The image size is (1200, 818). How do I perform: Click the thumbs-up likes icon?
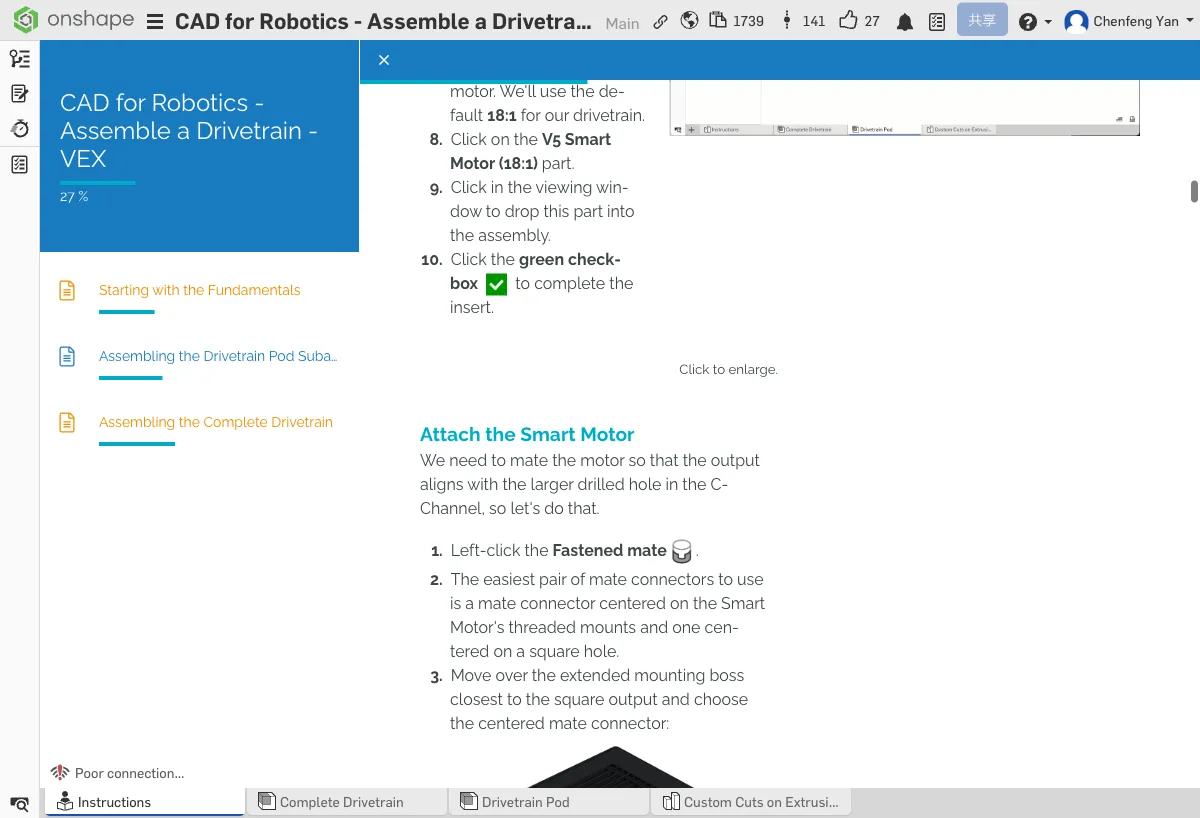click(848, 21)
